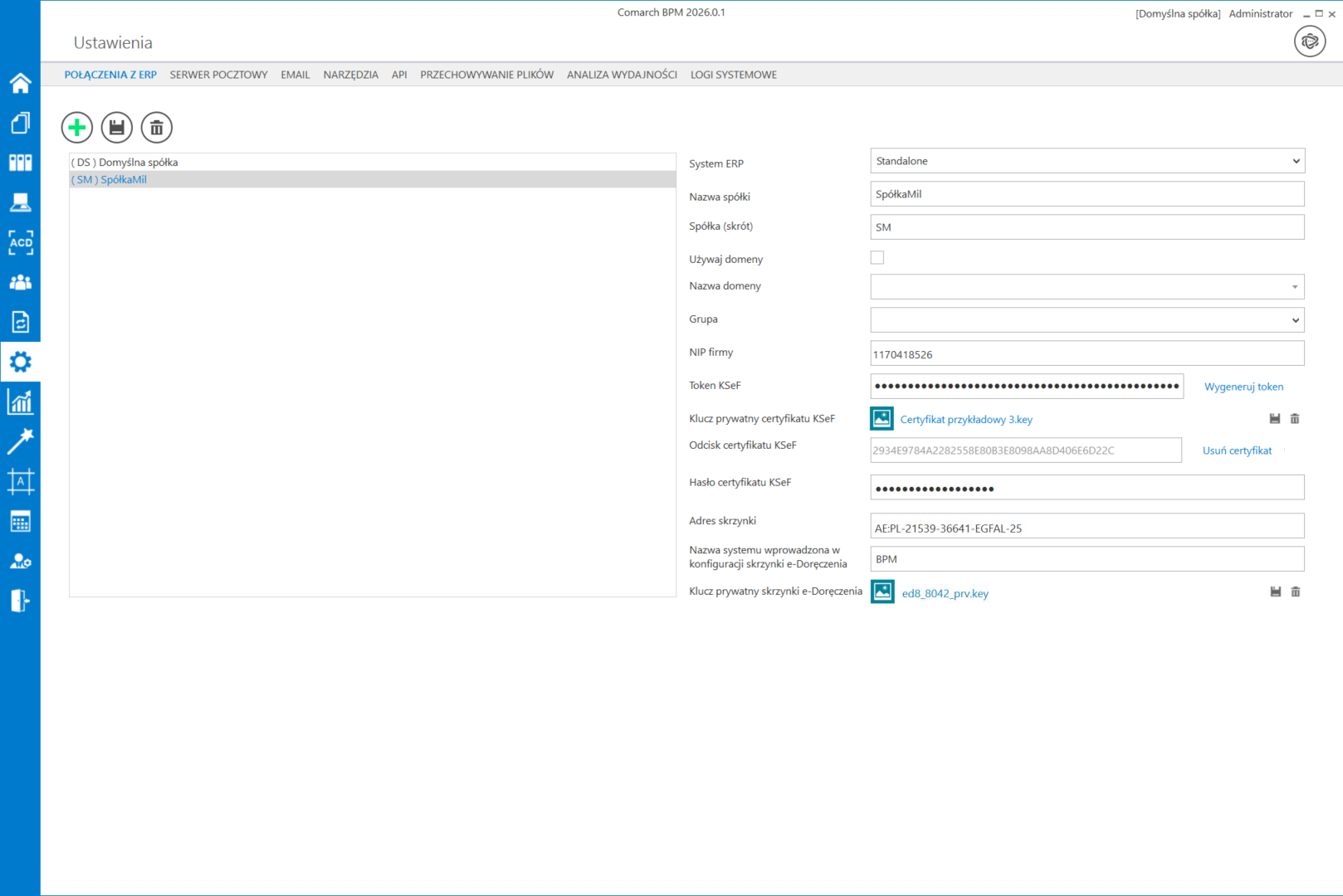The height and width of the screenshot is (896, 1343).
Task: Delete the KSeF certificate private key file
Action: (x=1295, y=419)
